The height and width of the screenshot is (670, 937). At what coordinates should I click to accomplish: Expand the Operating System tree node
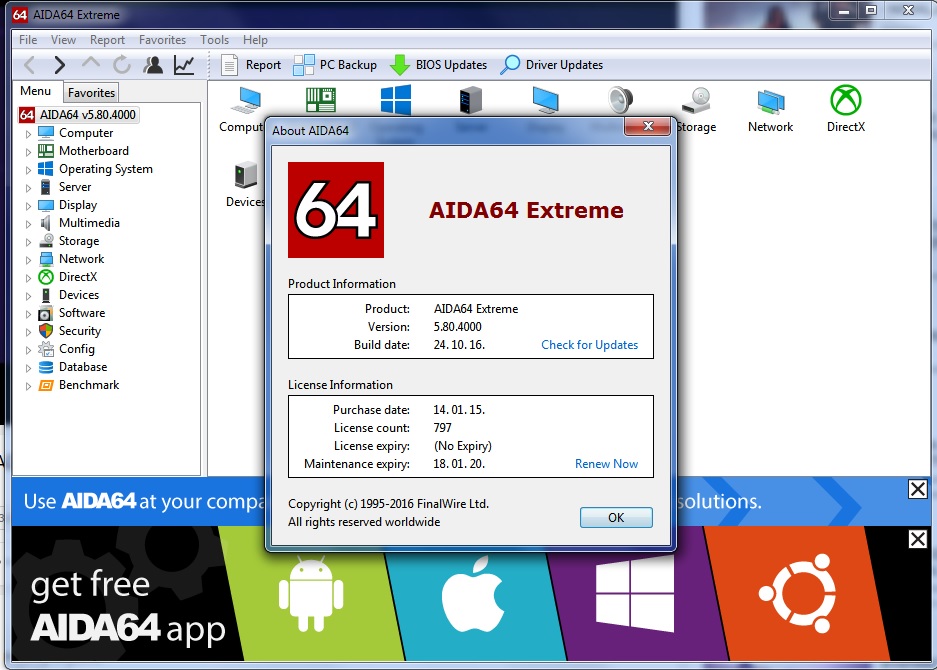(x=28, y=170)
